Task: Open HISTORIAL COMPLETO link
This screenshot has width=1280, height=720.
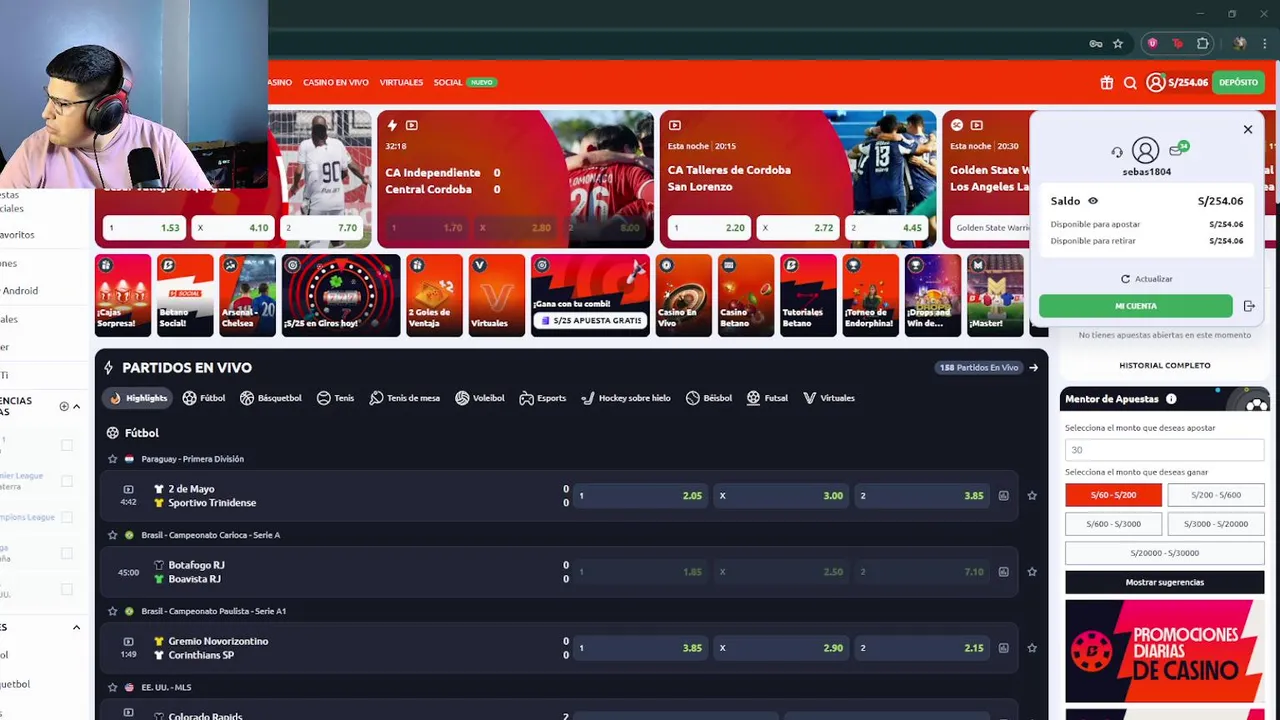Action: [x=1165, y=365]
